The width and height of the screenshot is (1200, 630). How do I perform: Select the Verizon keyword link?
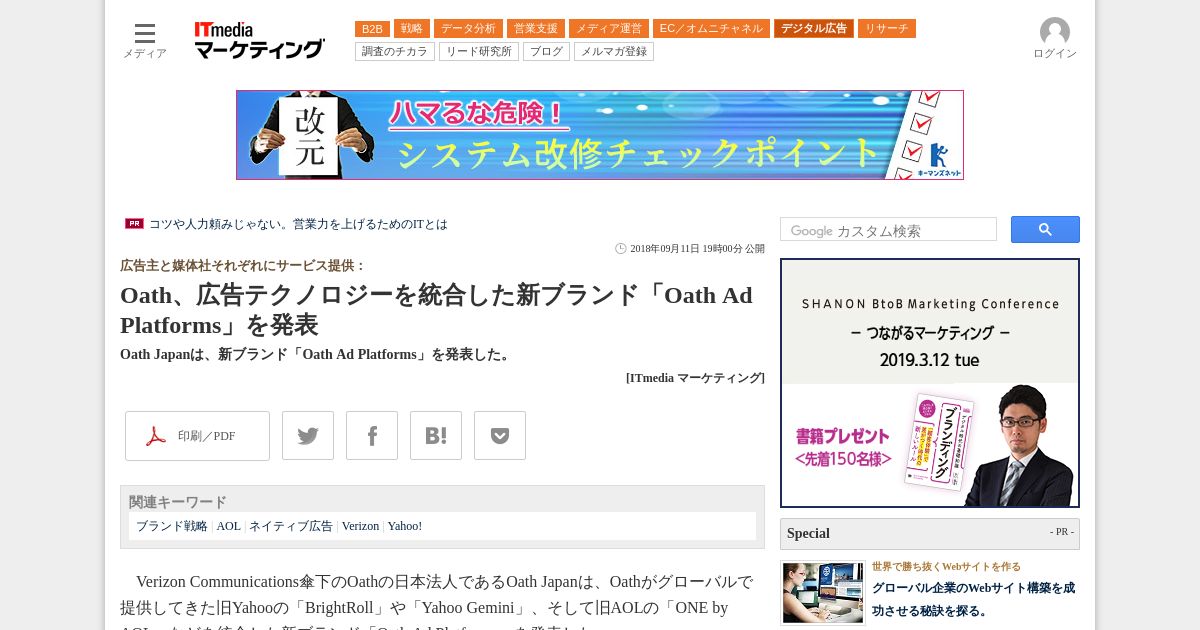[x=361, y=526]
